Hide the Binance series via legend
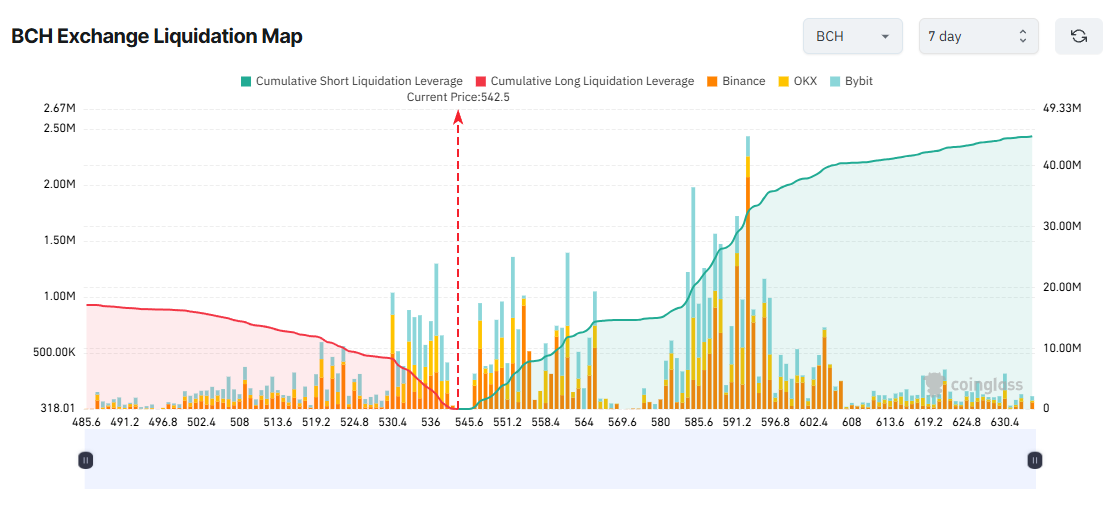The height and width of the screenshot is (505, 1111). click(743, 81)
